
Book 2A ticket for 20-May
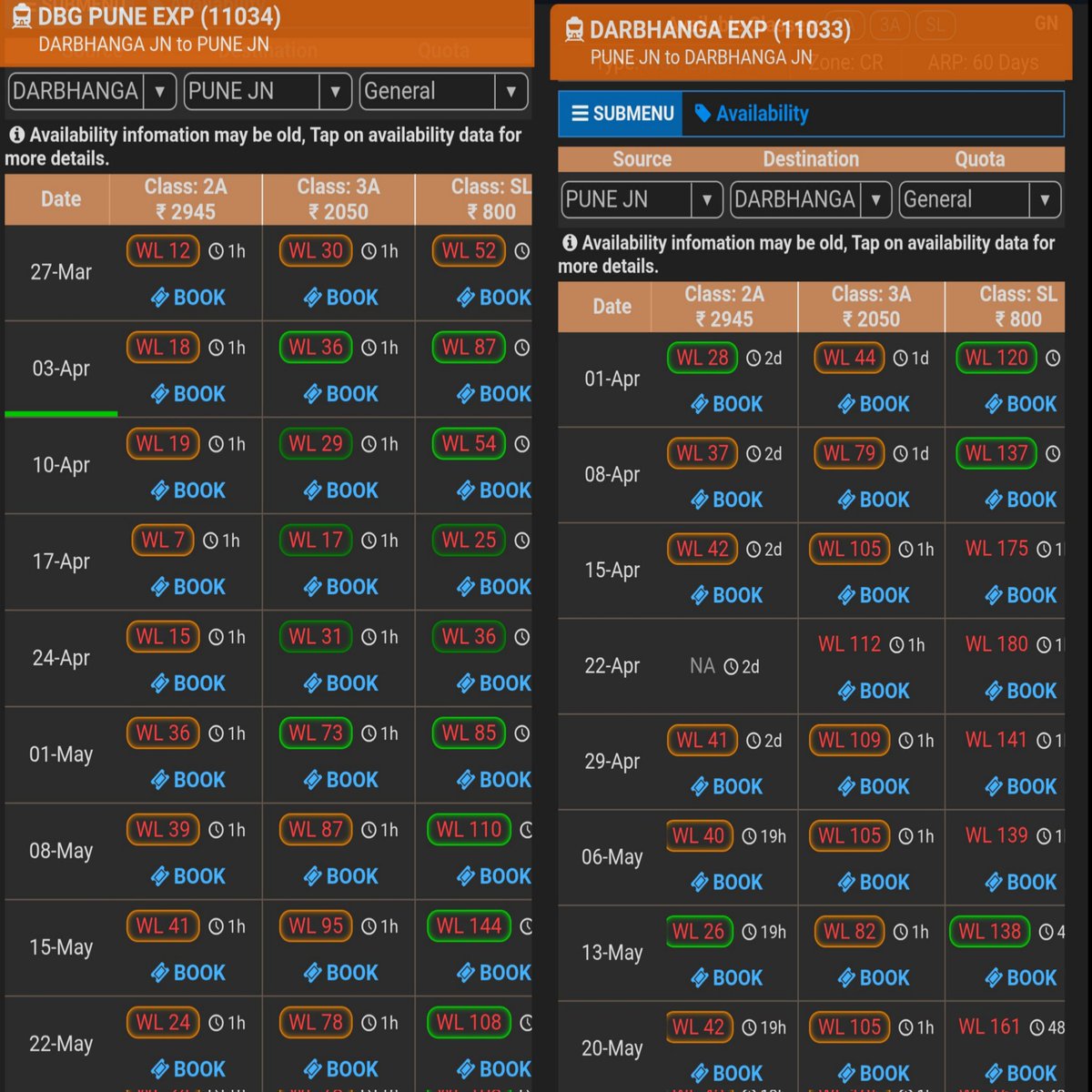tap(727, 1073)
